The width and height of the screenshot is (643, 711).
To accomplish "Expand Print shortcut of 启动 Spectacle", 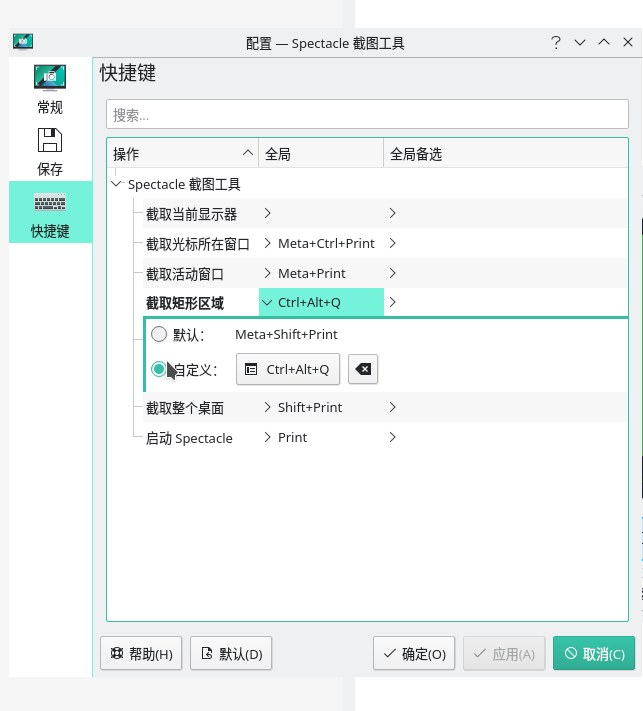I will [268, 437].
